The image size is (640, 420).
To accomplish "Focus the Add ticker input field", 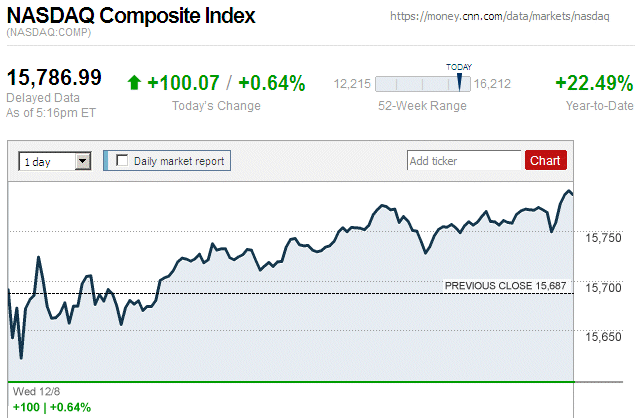I will point(464,160).
